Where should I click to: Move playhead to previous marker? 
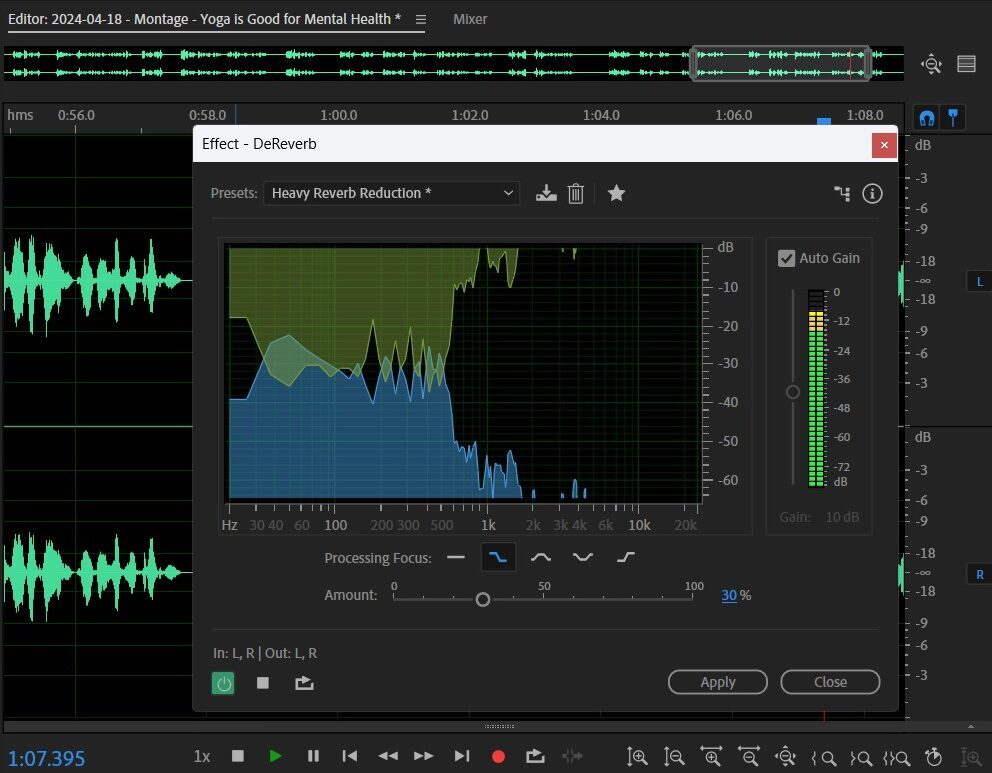click(349, 756)
